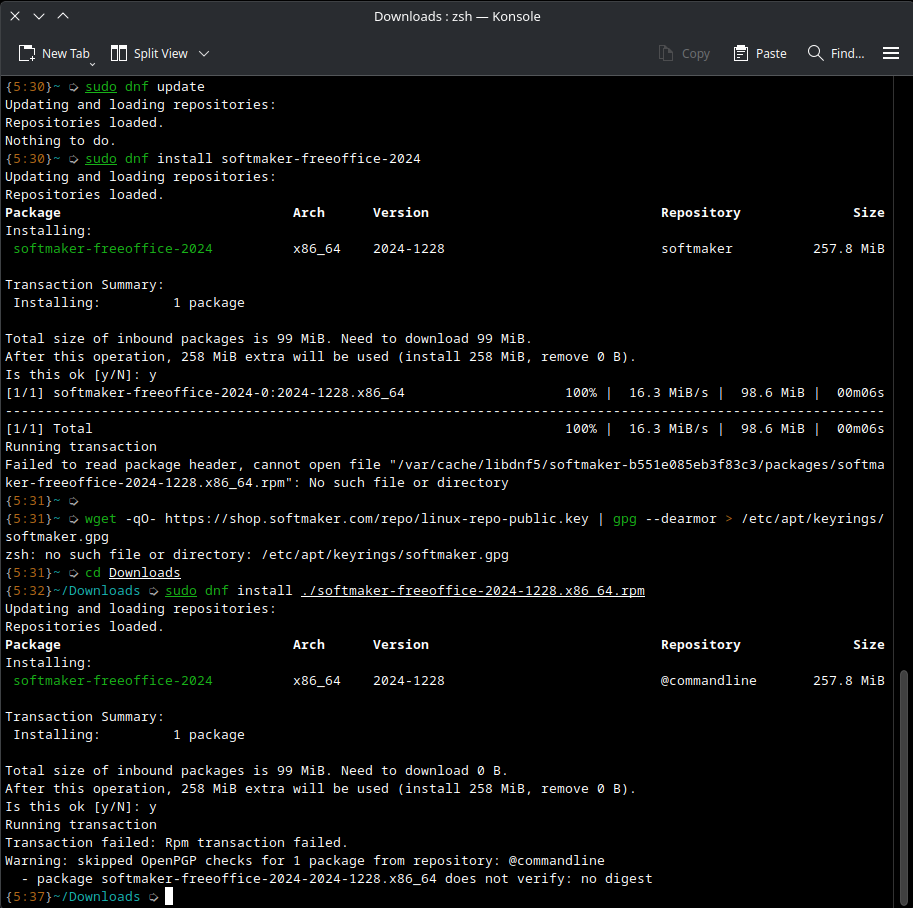The height and width of the screenshot is (908, 913).
Task: Minimize the Konsole window
Action: point(39,16)
